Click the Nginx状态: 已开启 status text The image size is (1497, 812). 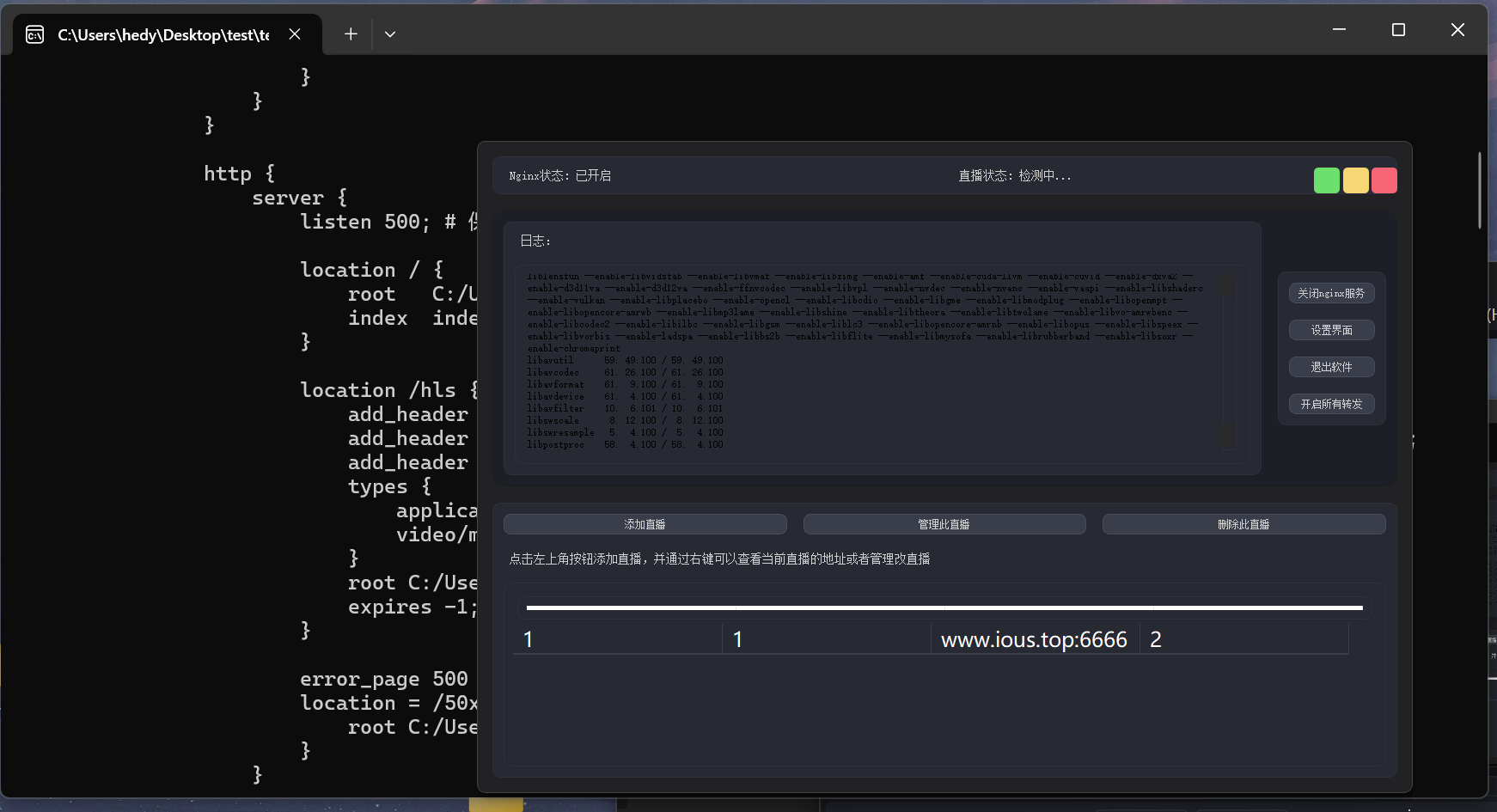pyautogui.click(x=560, y=176)
